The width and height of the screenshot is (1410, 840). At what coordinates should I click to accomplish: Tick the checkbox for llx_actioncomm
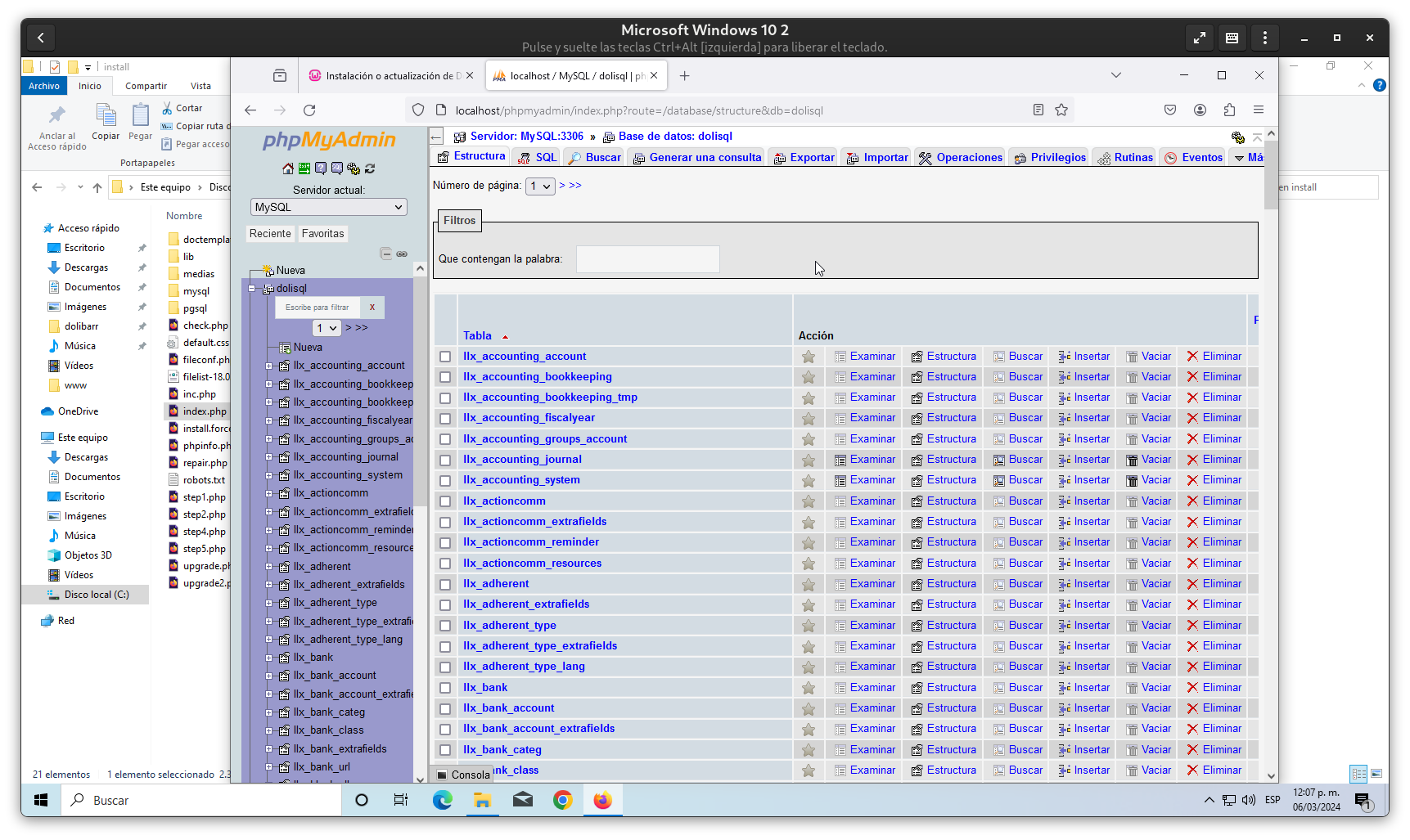click(x=445, y=501)
